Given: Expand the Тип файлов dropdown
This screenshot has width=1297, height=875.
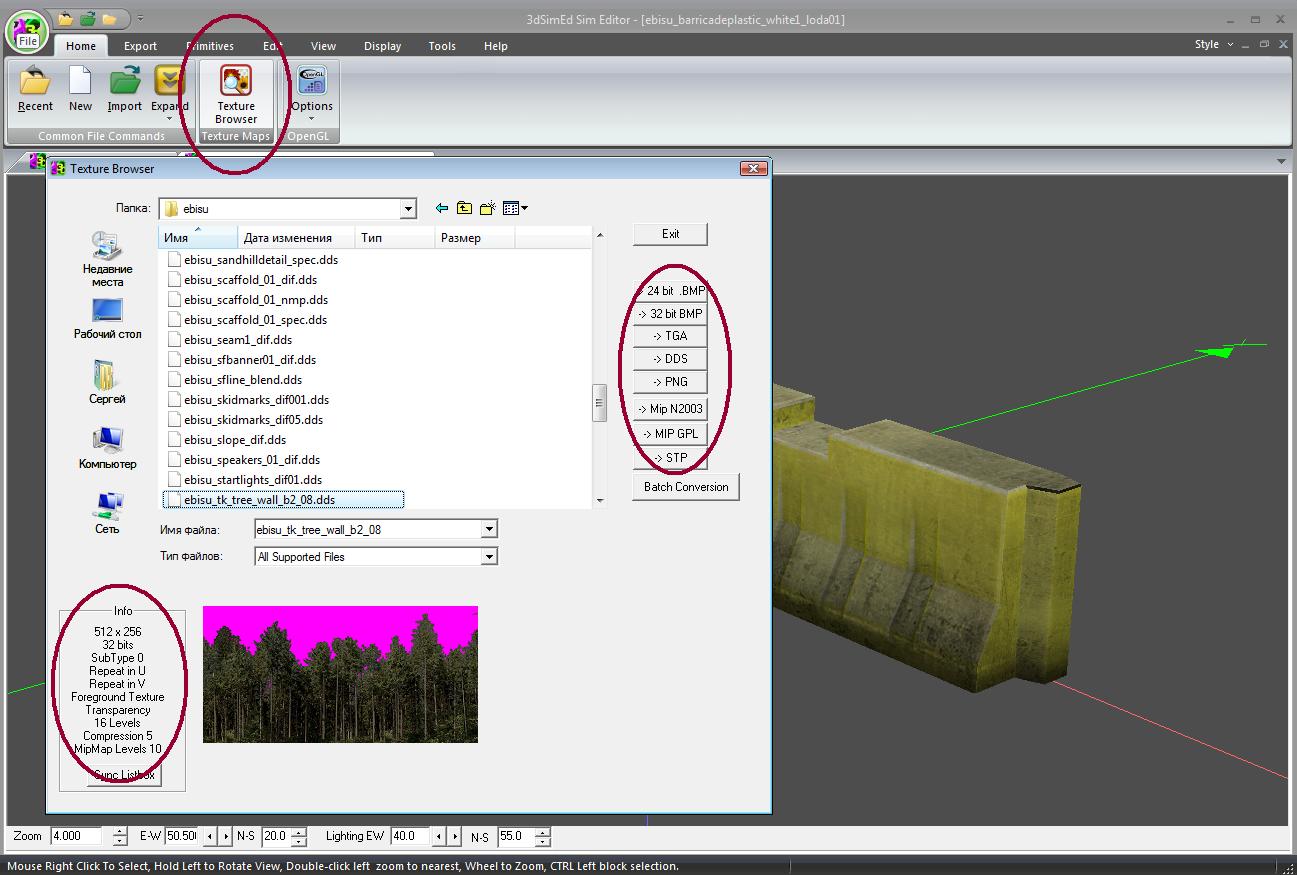Looking at the screenshot, I should (489, 557).
